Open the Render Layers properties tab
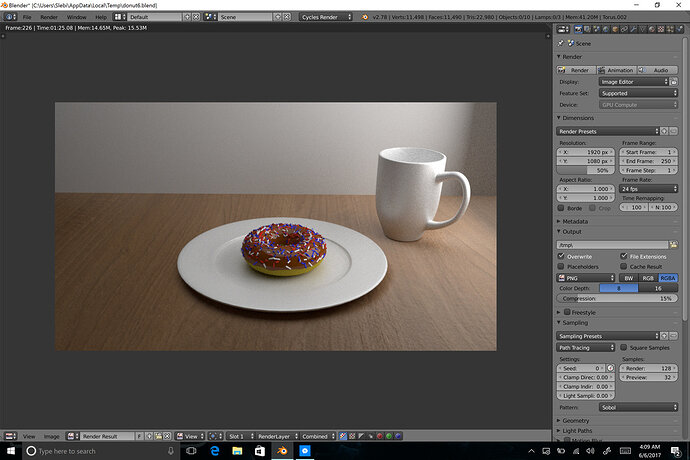The width and height of the screenshot is (690, 460). pyautogui.click(x=587, y=29)
